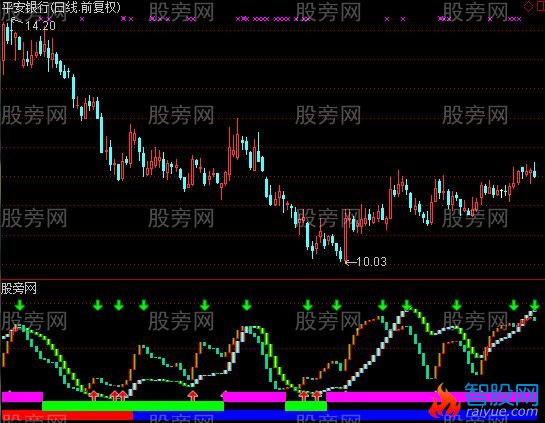Click the 14.20 high price label
Viewport: 545px width, 423px height.
point(40,26)
